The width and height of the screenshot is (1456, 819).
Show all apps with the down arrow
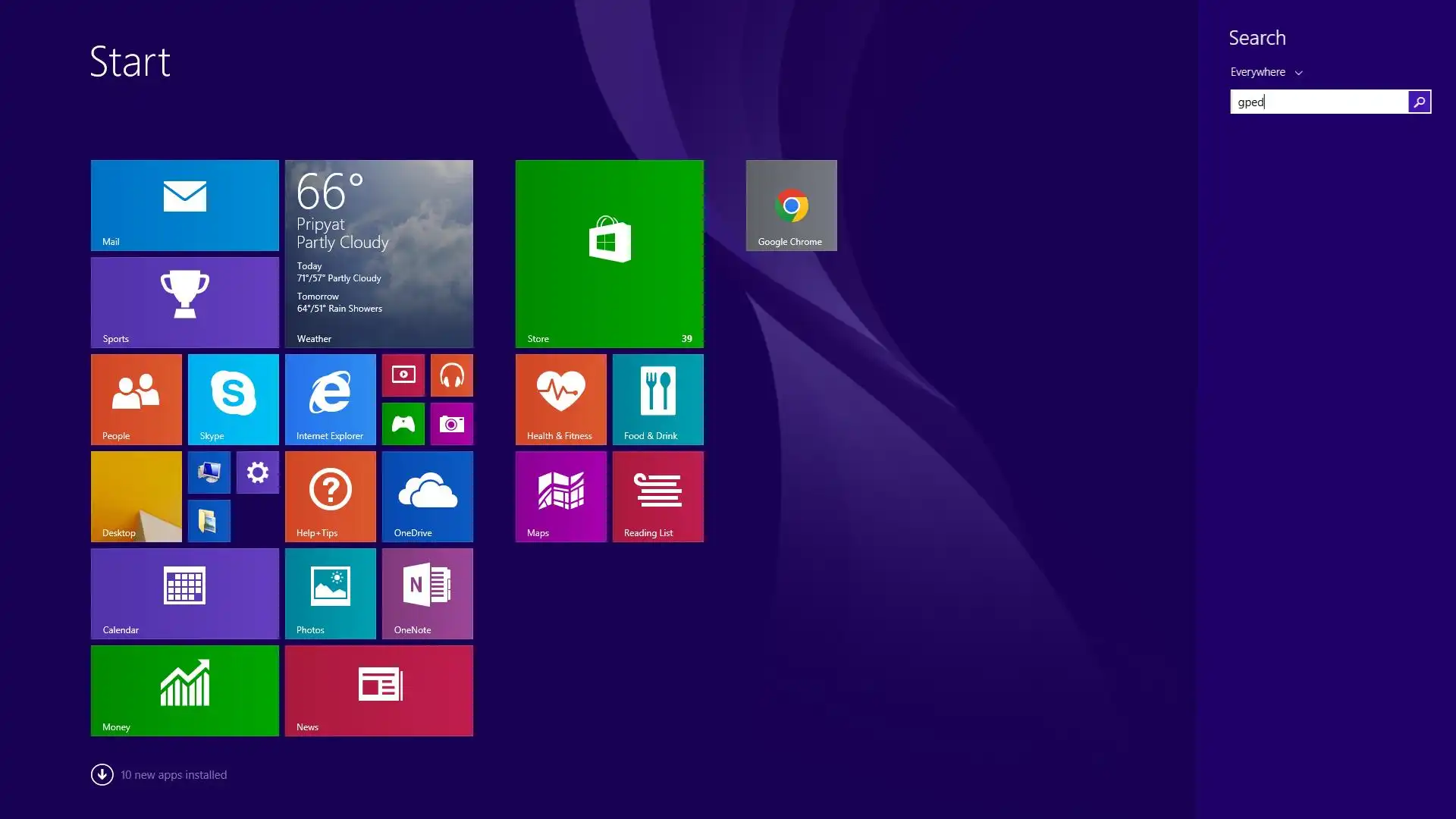coord(102,774)
